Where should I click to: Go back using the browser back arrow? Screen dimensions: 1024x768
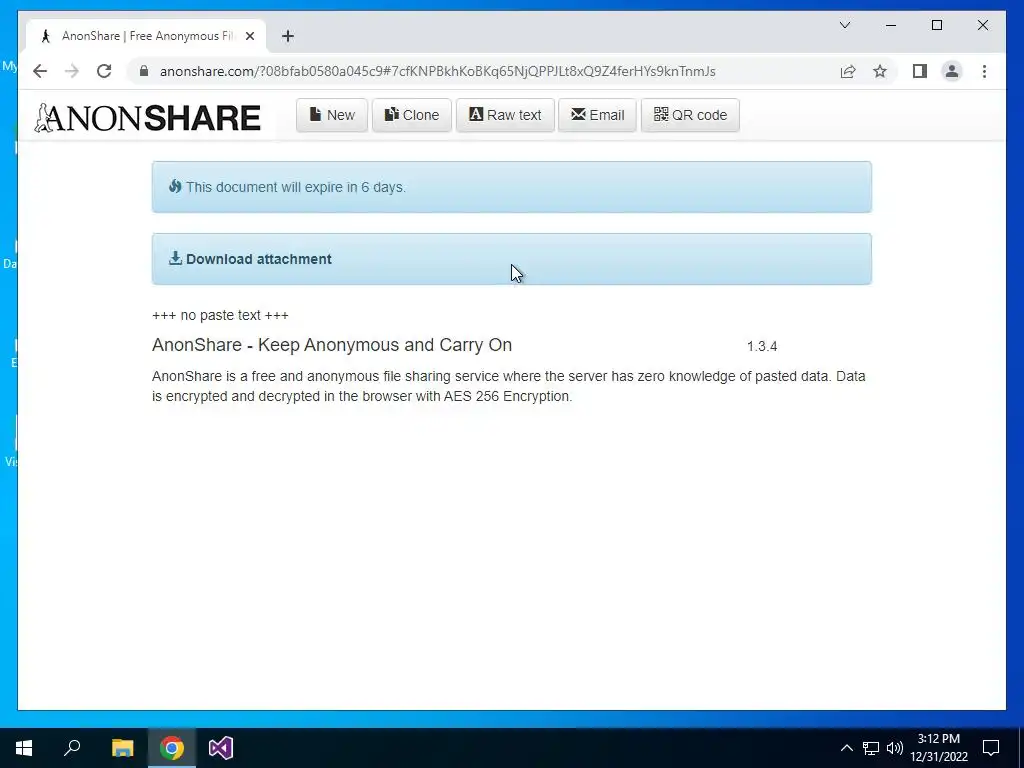click(40, 71)
